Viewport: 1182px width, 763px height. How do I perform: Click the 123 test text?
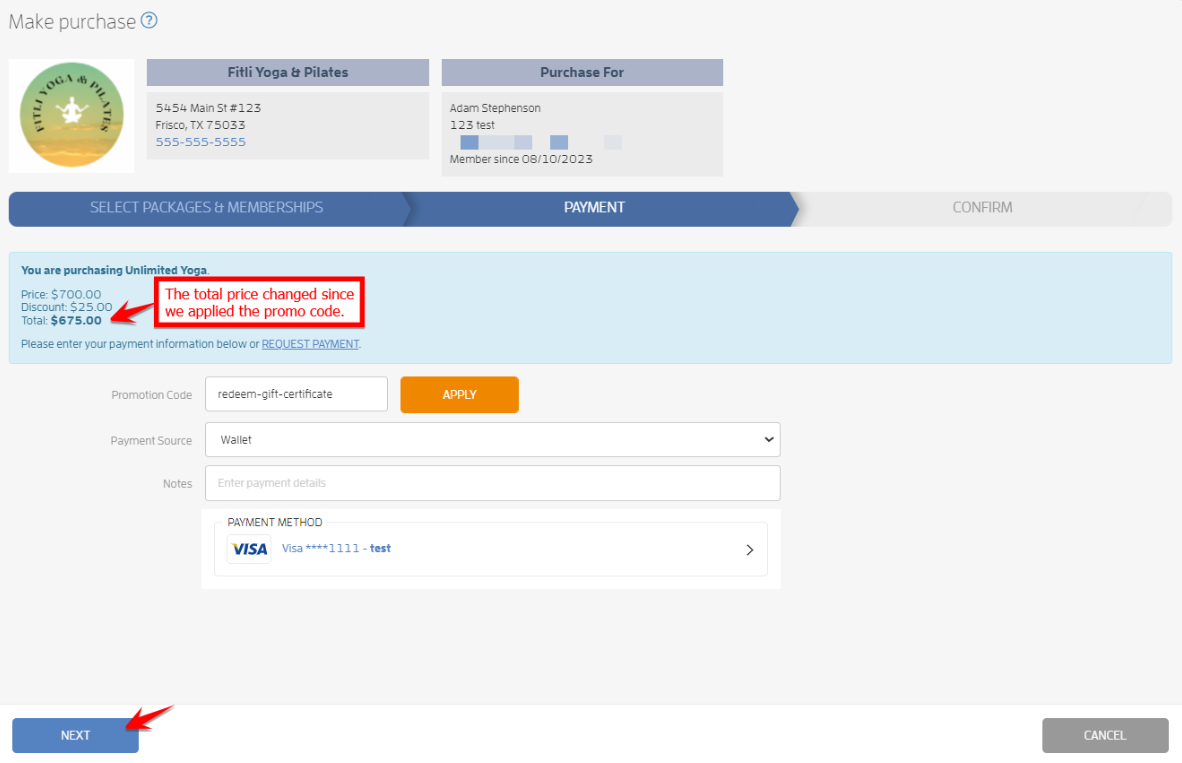[x=472, y=125]
